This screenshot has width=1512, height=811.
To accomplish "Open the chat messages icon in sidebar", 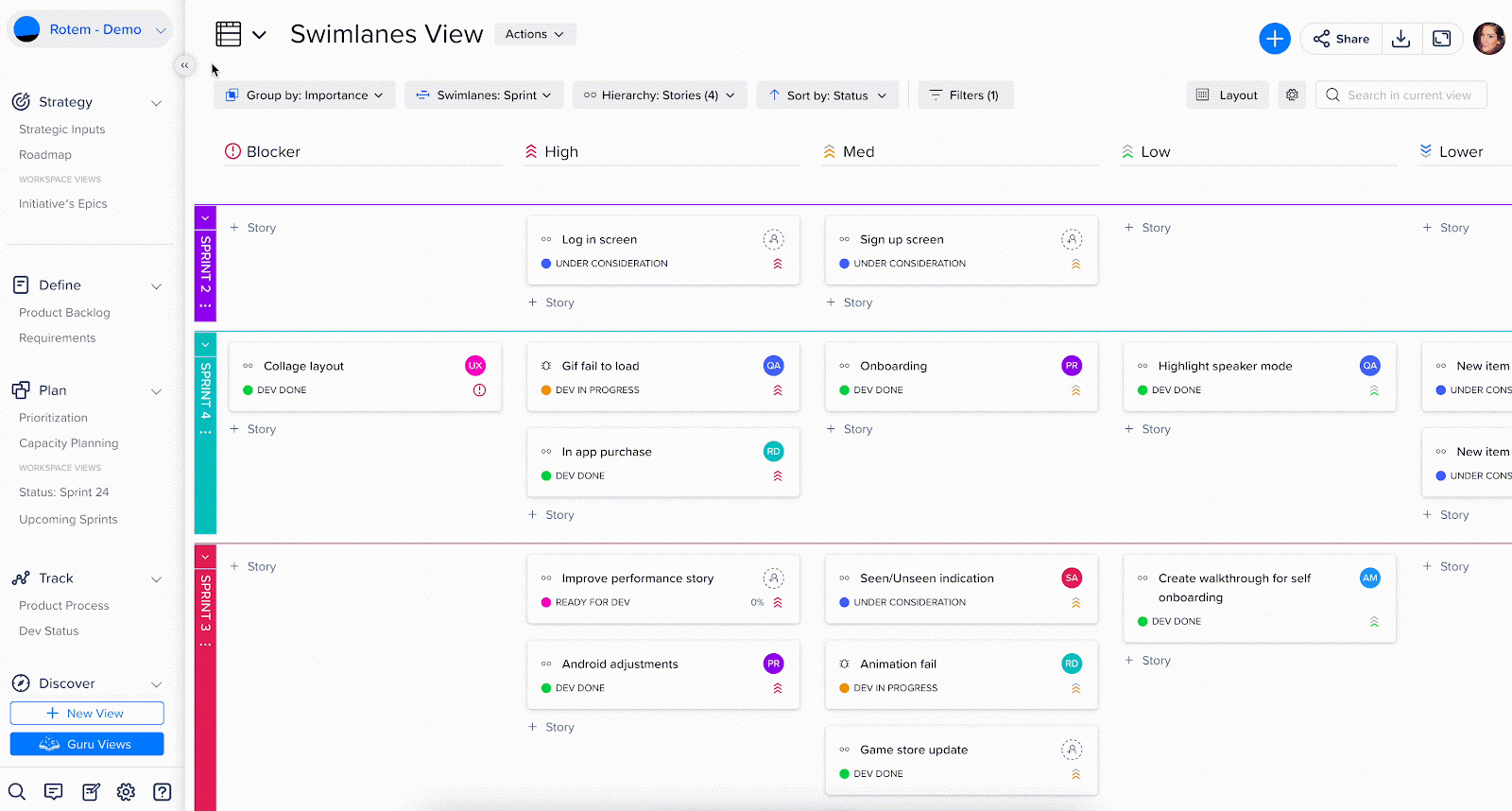I will pos(54,792).
